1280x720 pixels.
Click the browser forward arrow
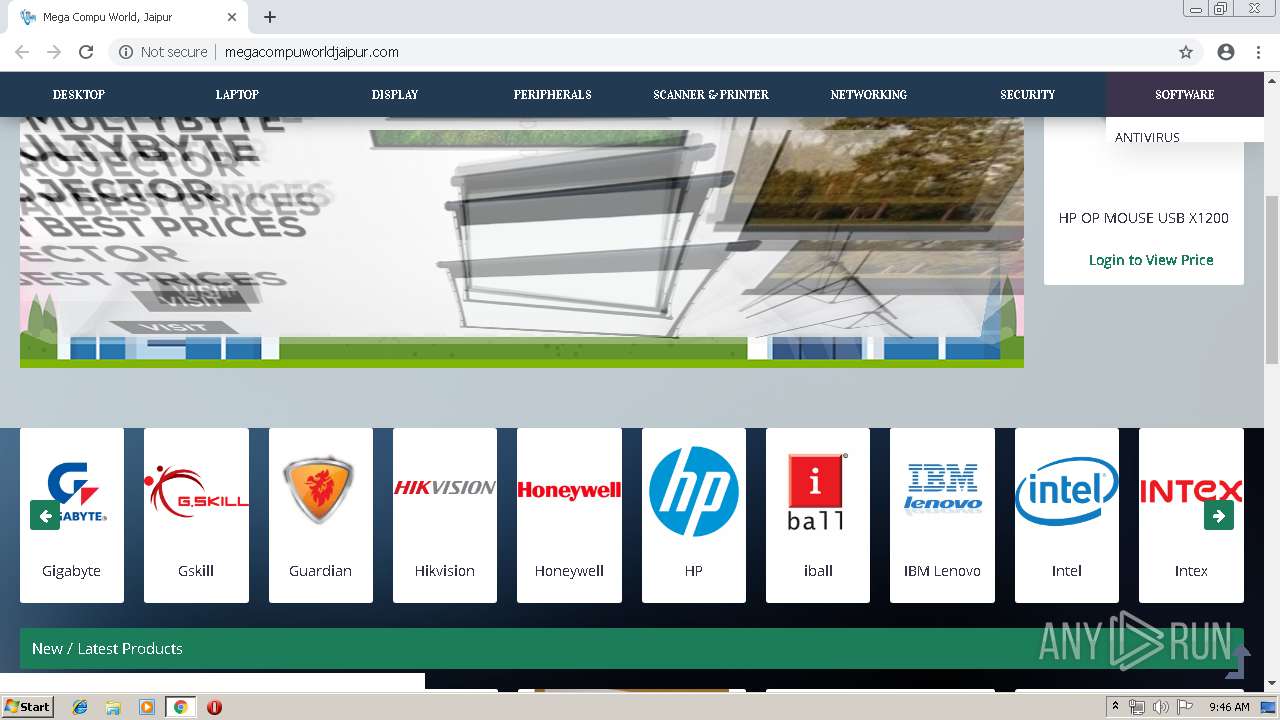[x=54, y=52]
